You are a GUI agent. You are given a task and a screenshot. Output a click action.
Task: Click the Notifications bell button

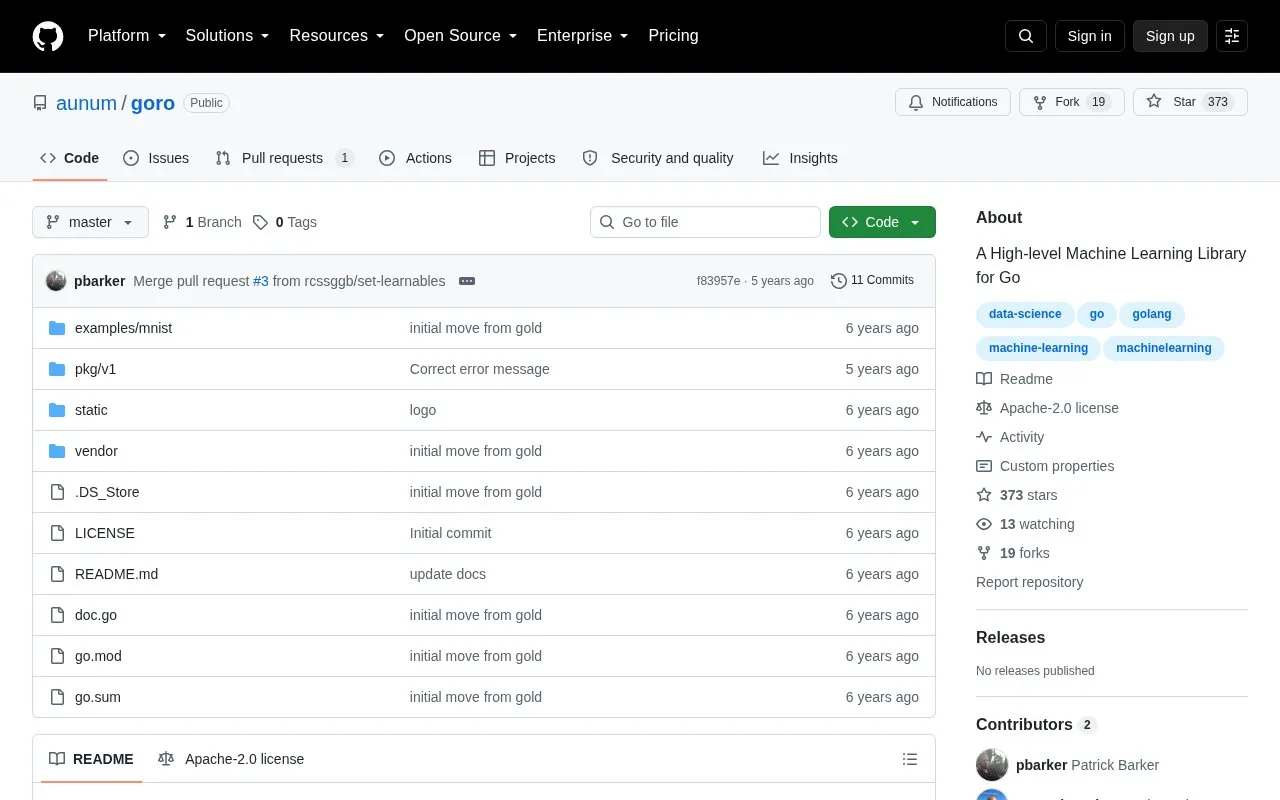[953, 102]
